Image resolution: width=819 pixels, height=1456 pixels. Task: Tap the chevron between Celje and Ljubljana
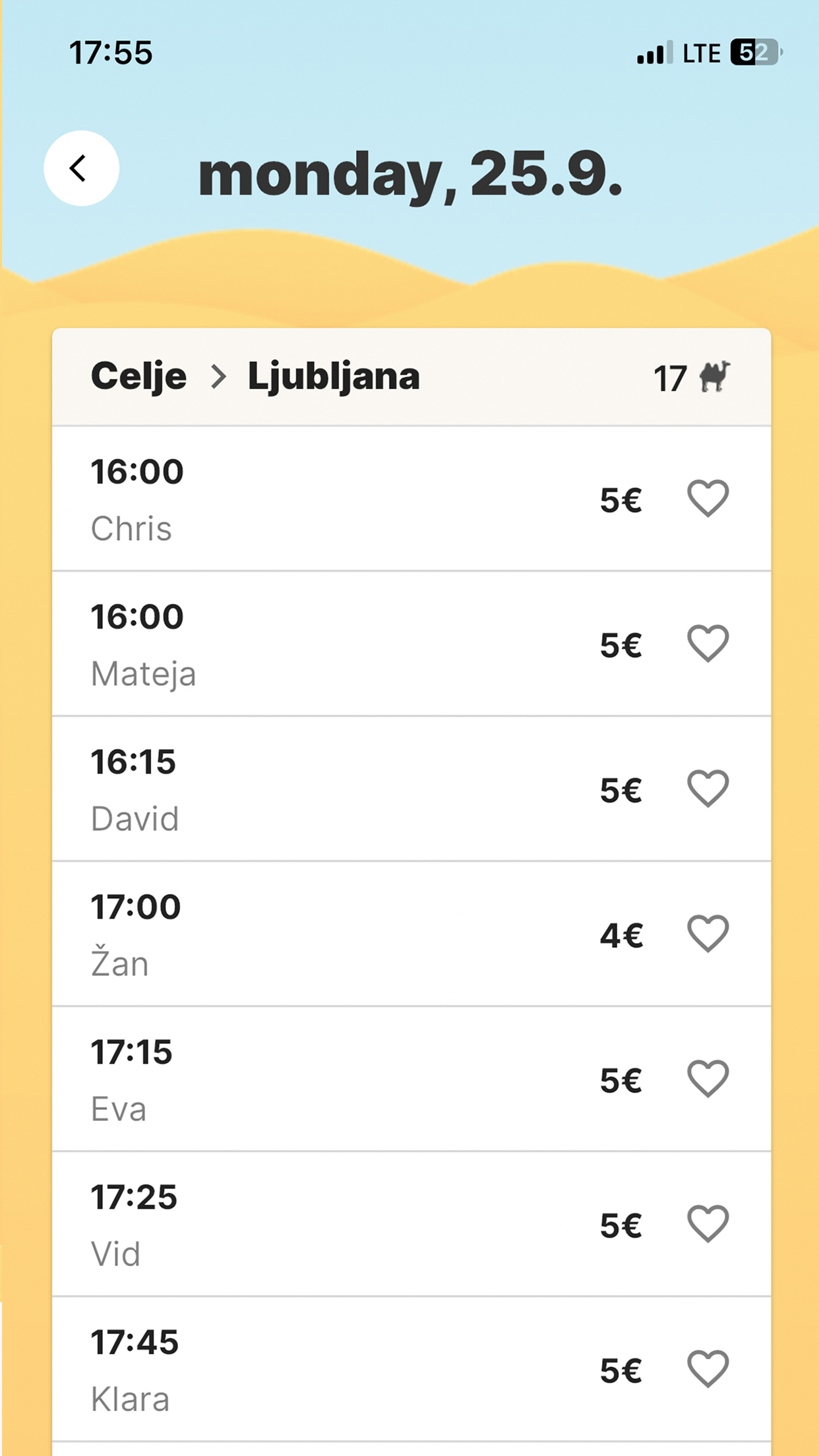point(218,377)
